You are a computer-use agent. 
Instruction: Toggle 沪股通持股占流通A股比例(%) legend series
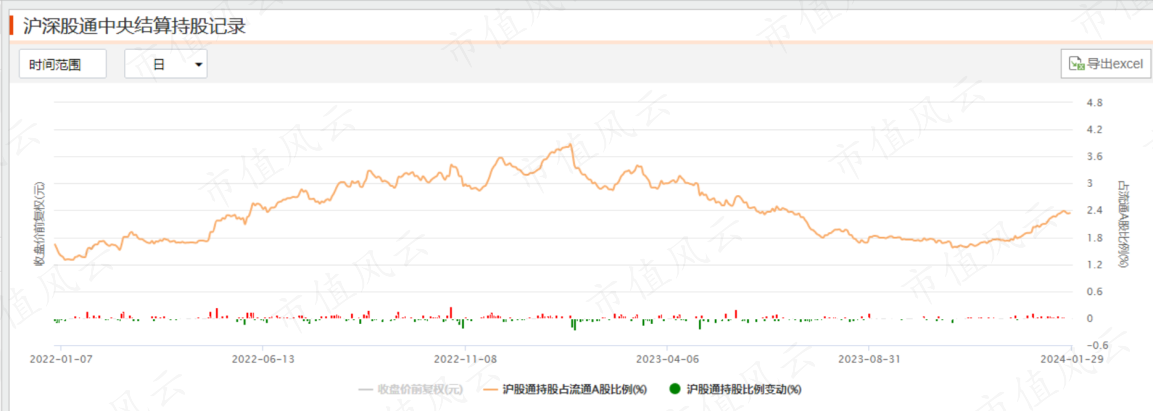[x=565, y=390]
